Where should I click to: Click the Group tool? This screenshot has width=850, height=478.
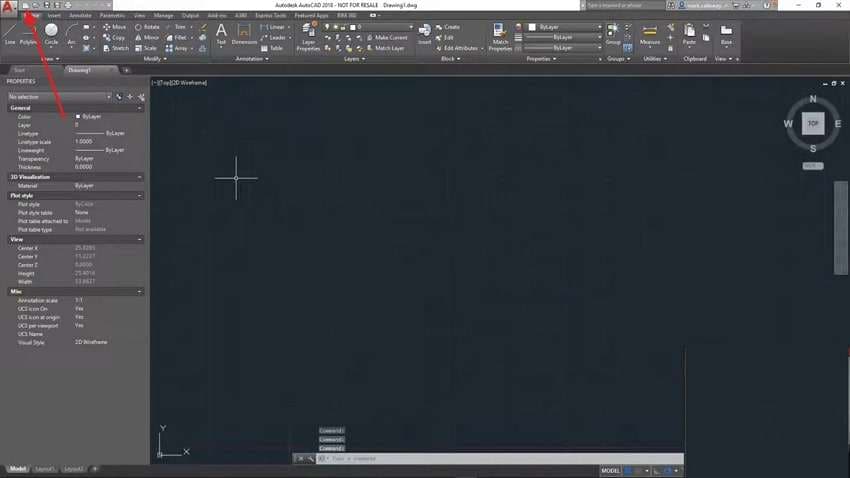point(613,34)
